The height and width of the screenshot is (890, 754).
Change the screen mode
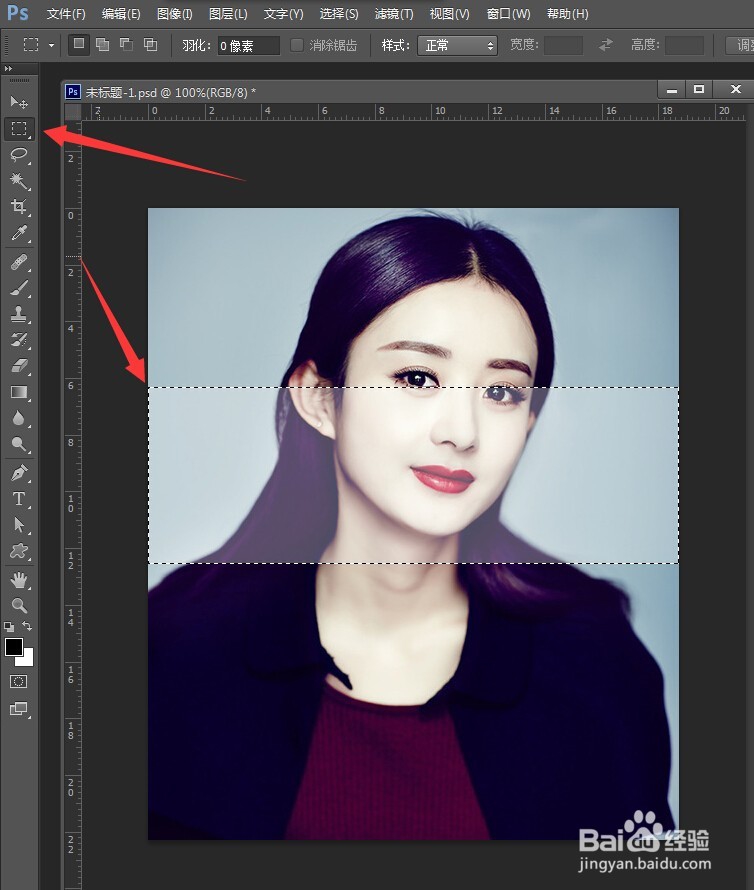(x=19, y=708)
